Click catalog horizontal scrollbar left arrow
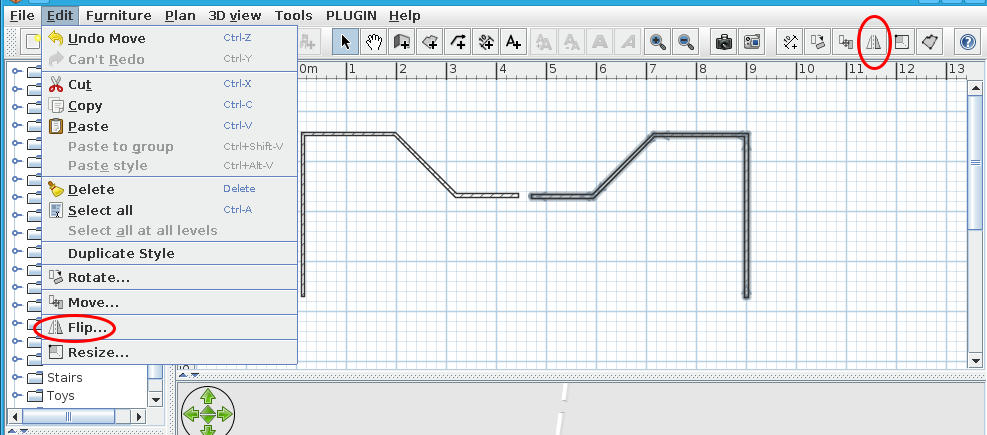This screenshot has width=987, height=435. tap(16, 416)
